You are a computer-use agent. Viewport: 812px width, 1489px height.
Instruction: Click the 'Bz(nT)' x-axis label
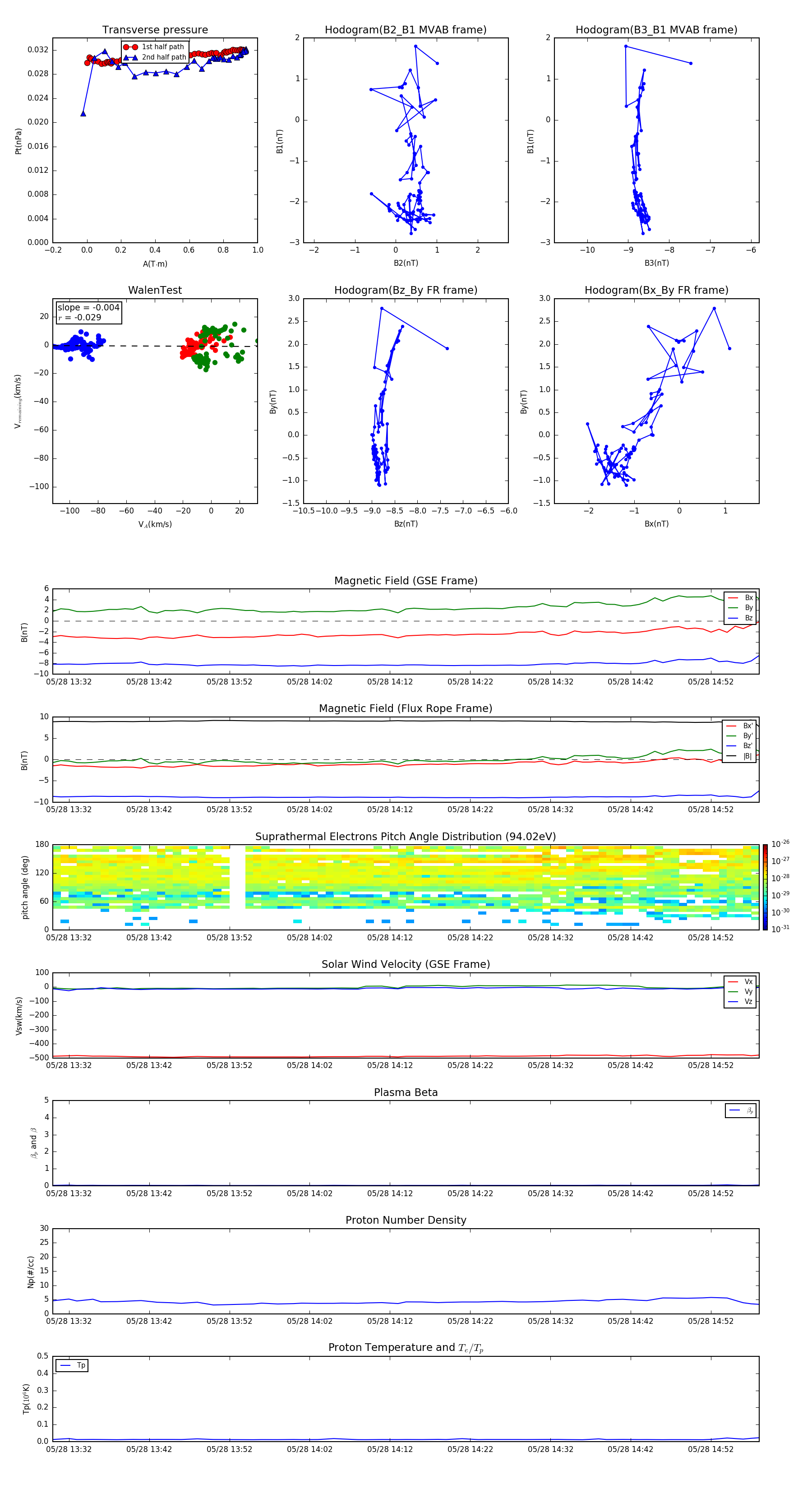(x=406, y=524)
